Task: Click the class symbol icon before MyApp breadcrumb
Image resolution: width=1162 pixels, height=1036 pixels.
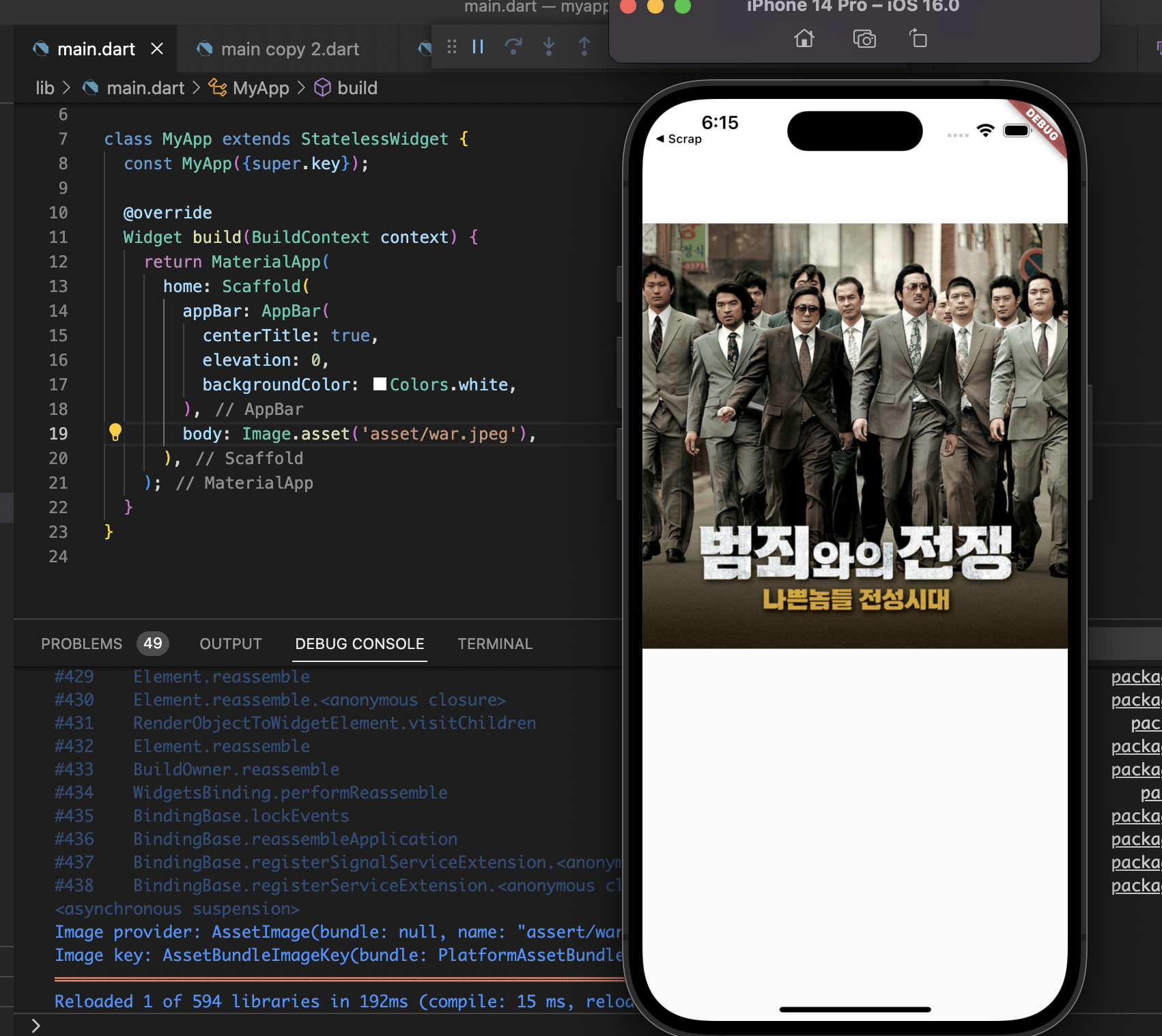Action: [218, 87]
